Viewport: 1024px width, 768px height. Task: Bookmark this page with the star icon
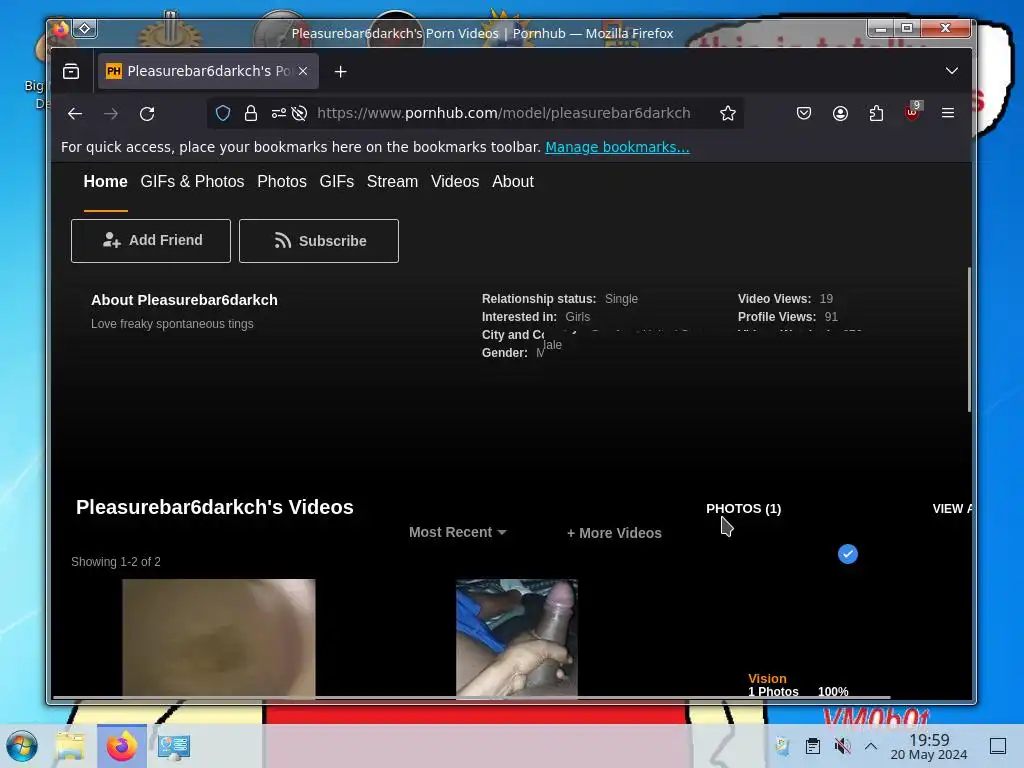click(728, 114)
